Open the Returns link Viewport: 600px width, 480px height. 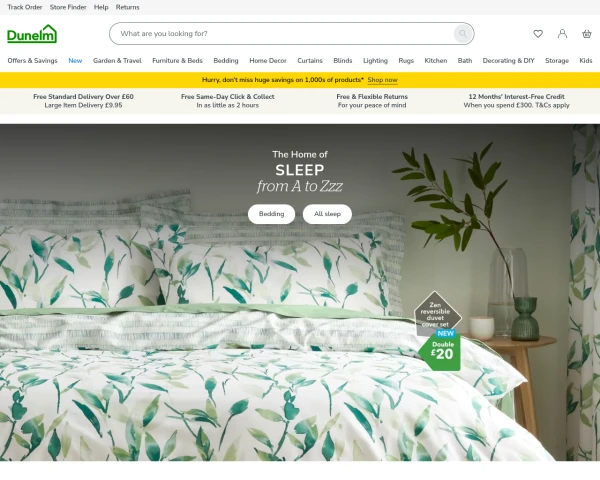tap(127, 7)
